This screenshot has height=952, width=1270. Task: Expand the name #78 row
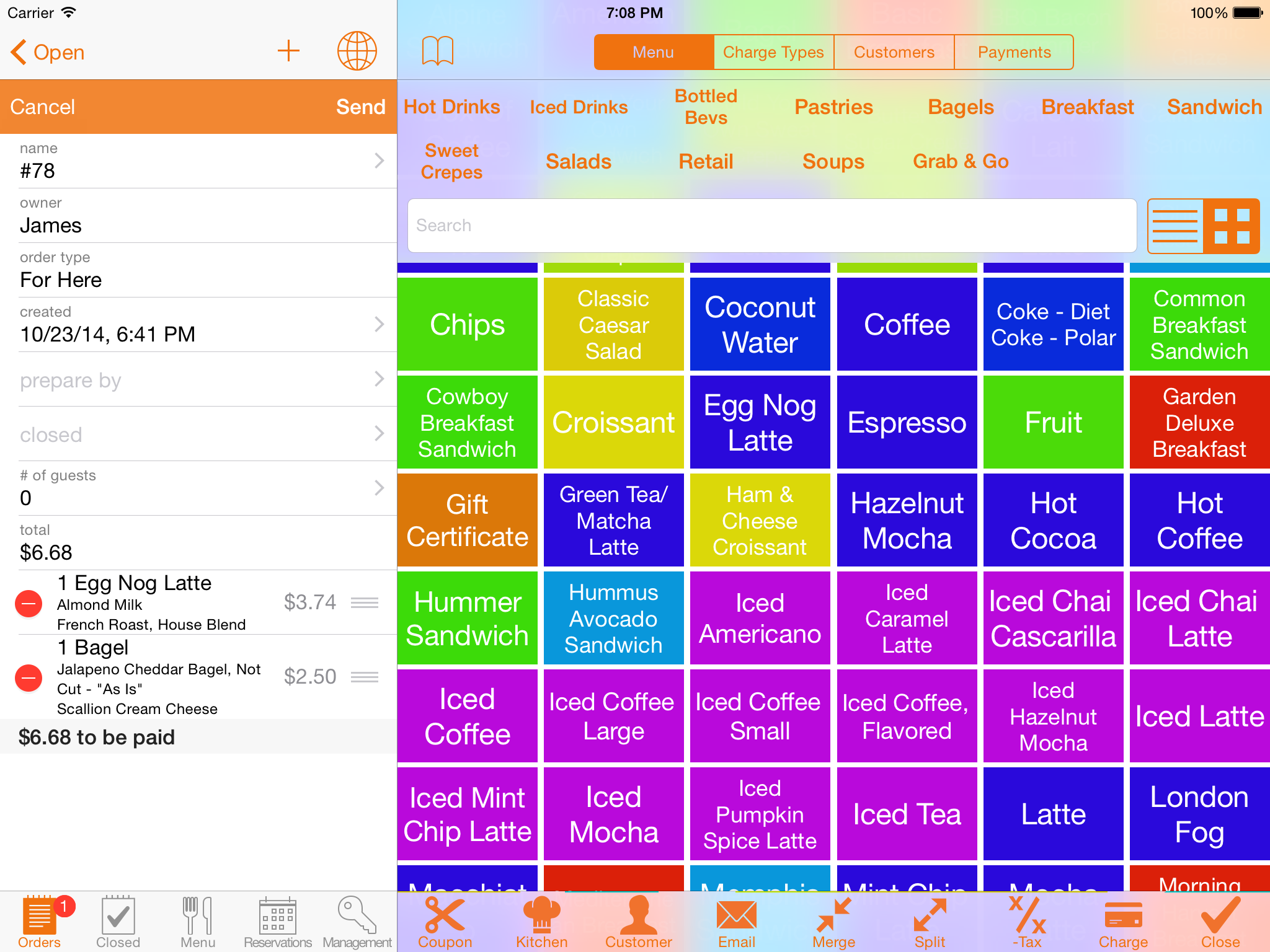[x=198, y=161]
